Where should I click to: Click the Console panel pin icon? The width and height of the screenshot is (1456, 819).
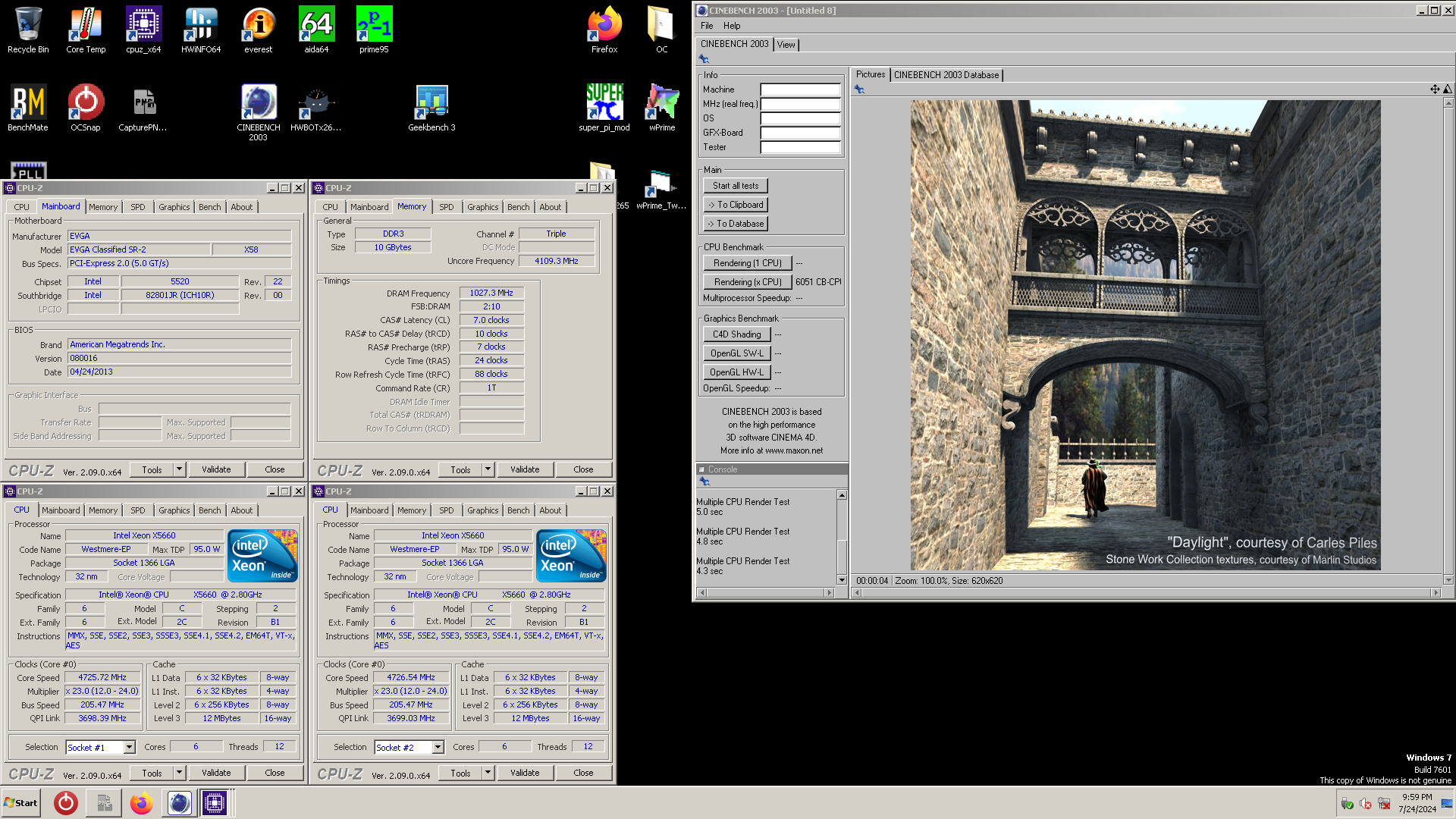pyautogui.click(x=704, y=482)
